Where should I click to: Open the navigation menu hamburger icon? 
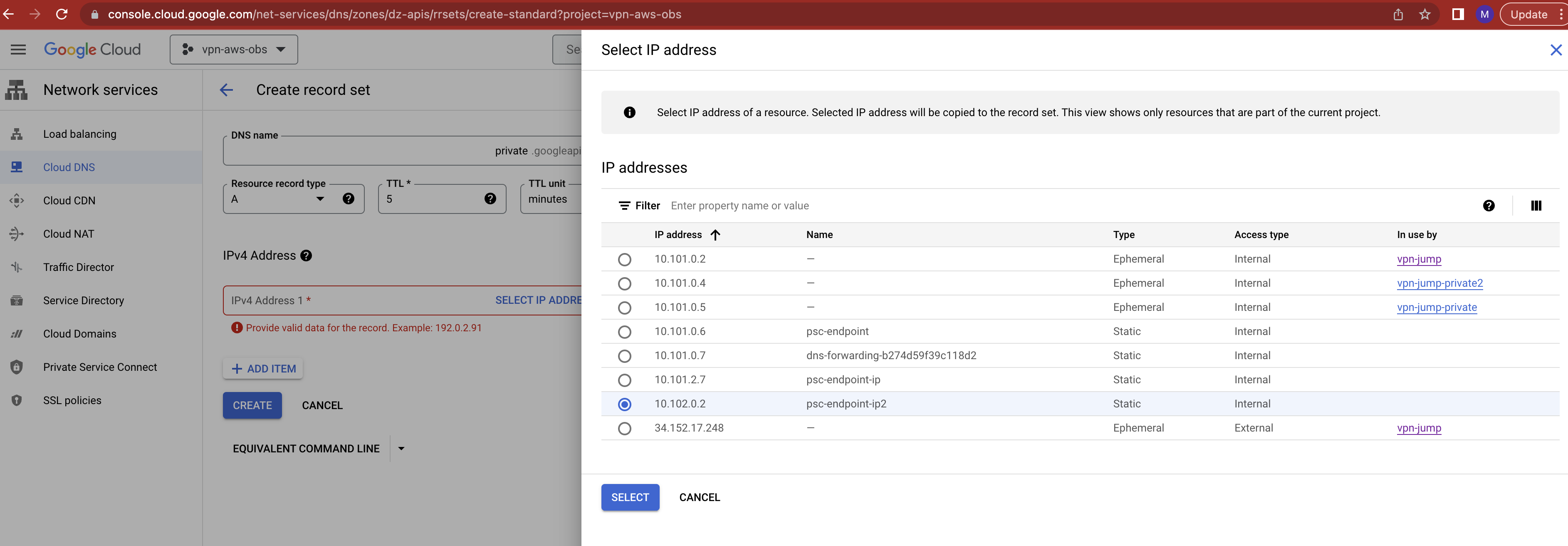click(x=17, y=50)
